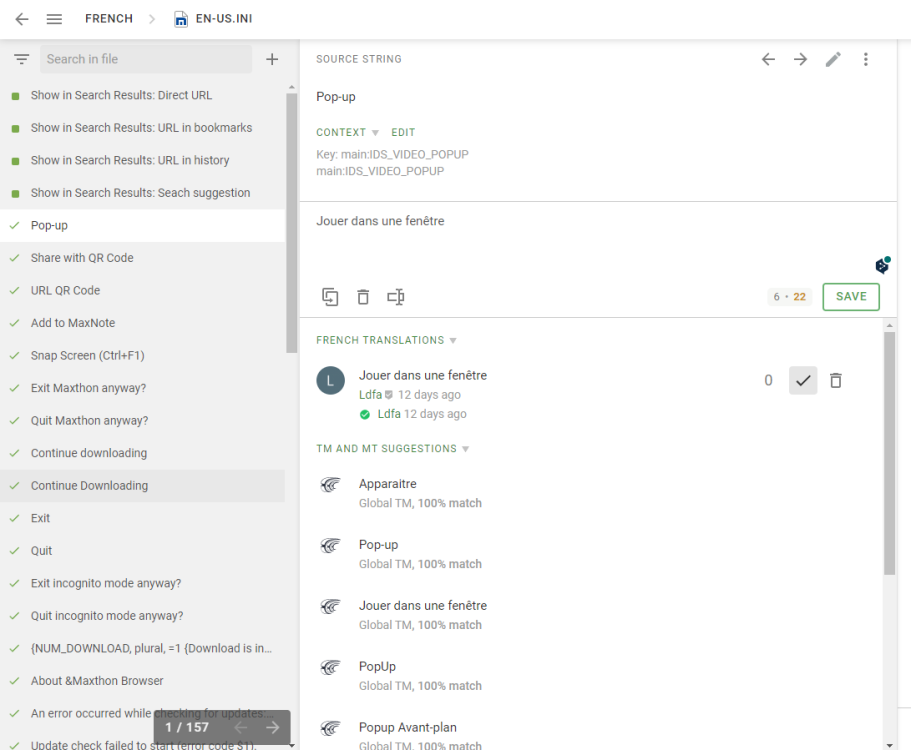Click the FRENCH breadcrumb
911x750 pixels.
109,19
